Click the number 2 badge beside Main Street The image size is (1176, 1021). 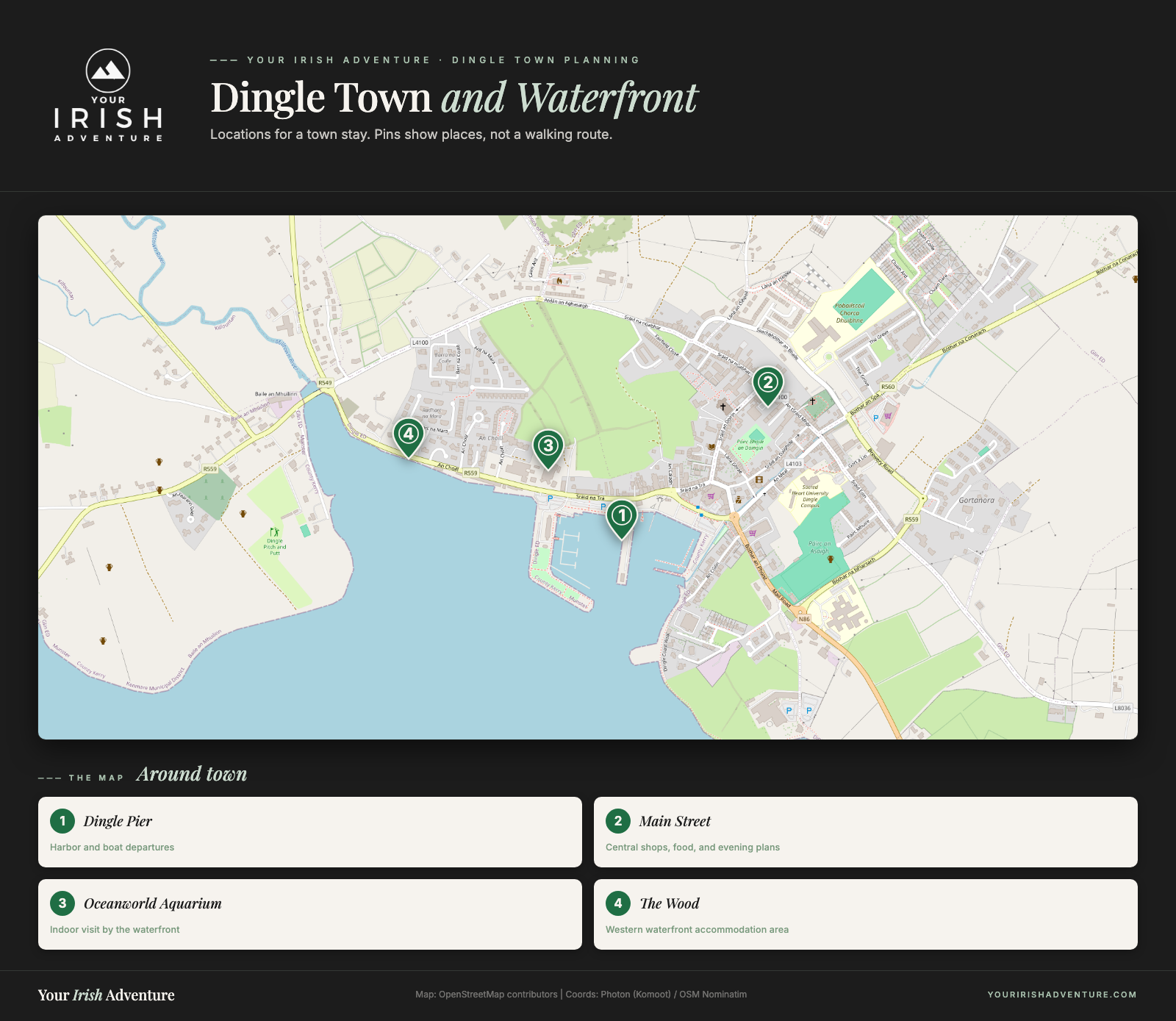(x=618, y=821)
